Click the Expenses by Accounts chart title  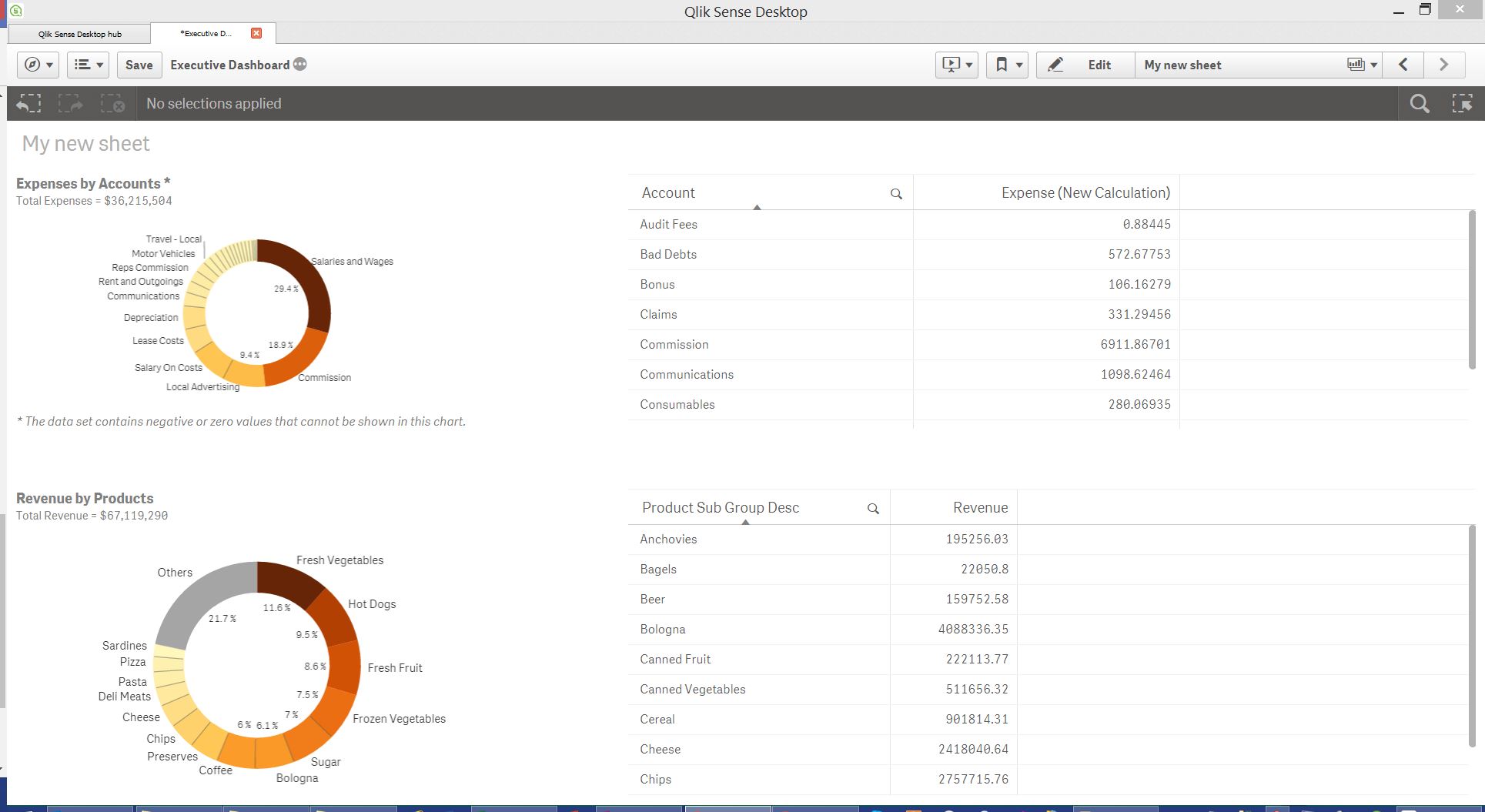(93, 183)
